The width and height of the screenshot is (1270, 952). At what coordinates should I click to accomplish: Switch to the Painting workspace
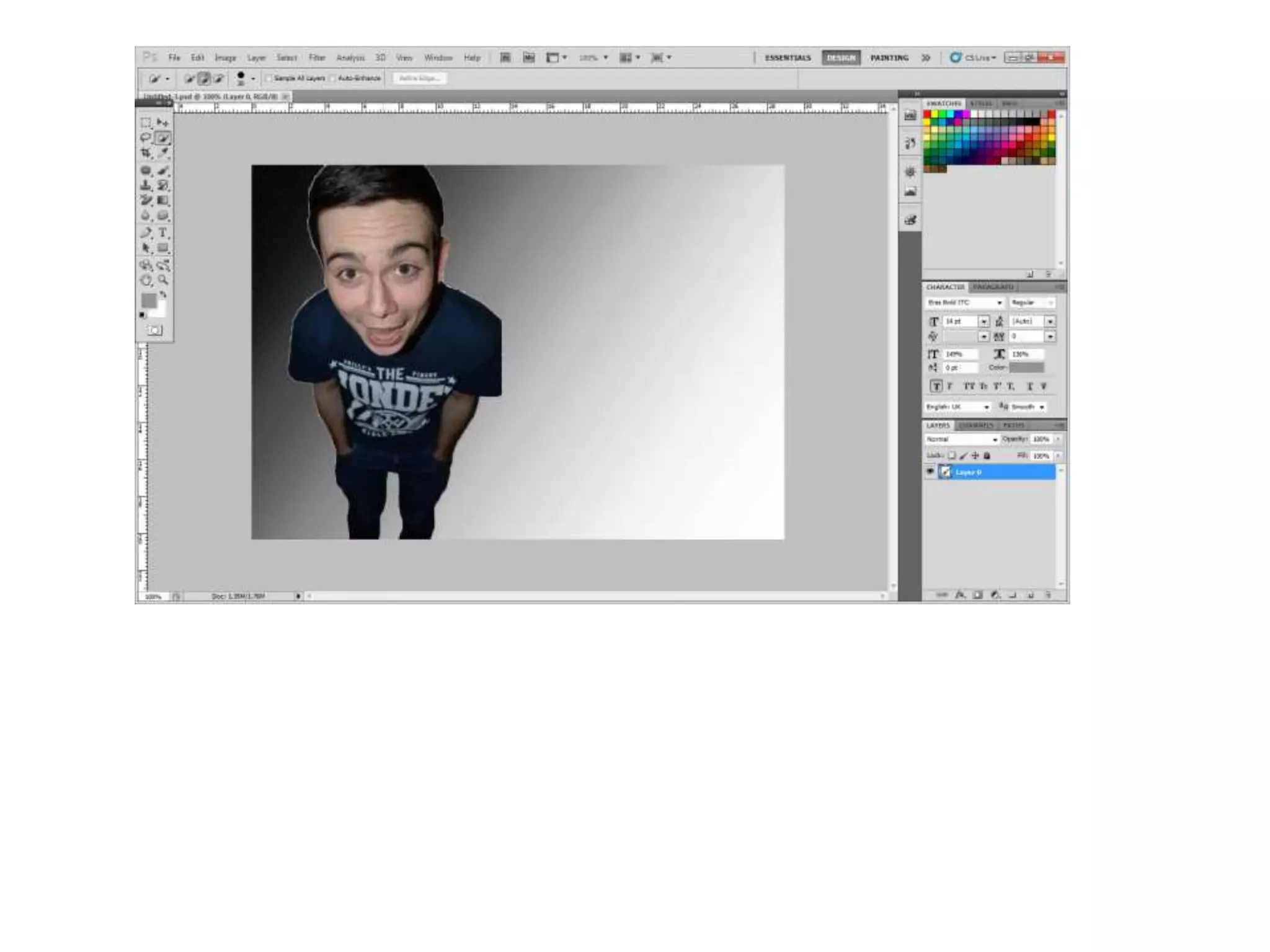tap(889, 58)
